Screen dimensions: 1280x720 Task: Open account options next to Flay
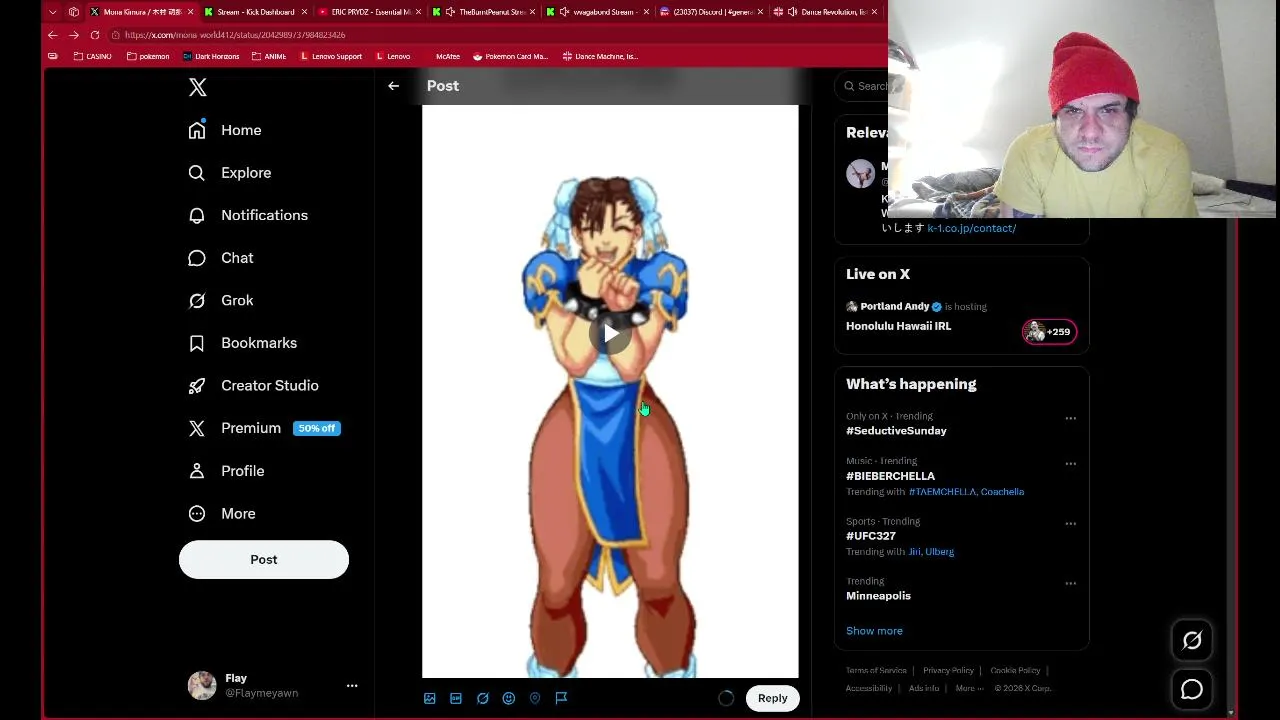coord(352,686)
